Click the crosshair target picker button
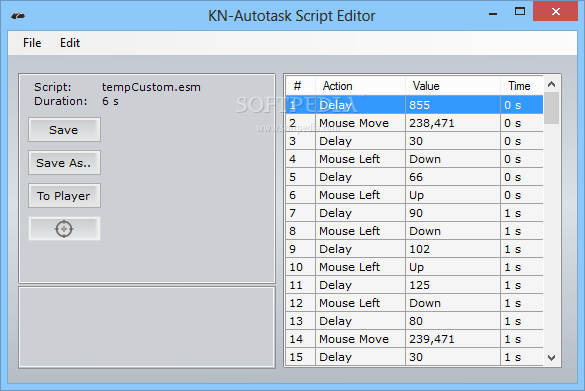Screen dimensions: 585x391 tap(64, 229)
